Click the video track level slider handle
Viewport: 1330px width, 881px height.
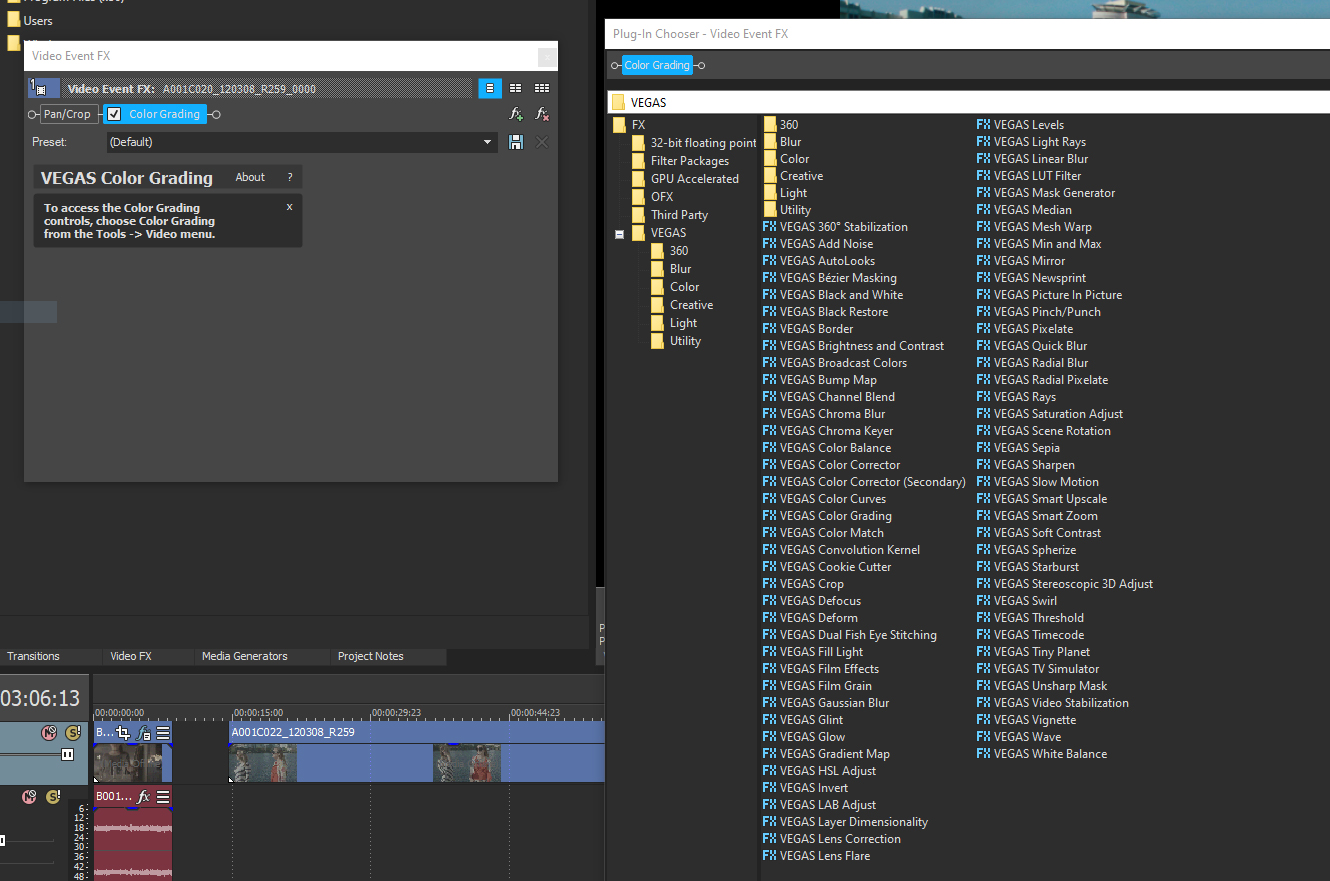pos(68,754)
